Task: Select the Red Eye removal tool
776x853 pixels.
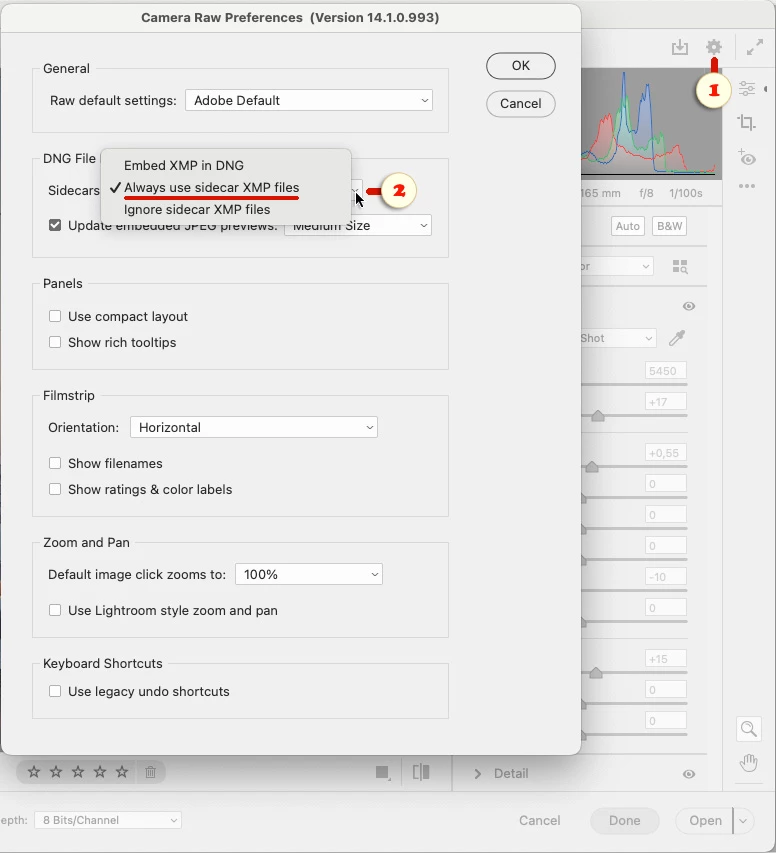Action: (747, 157)
